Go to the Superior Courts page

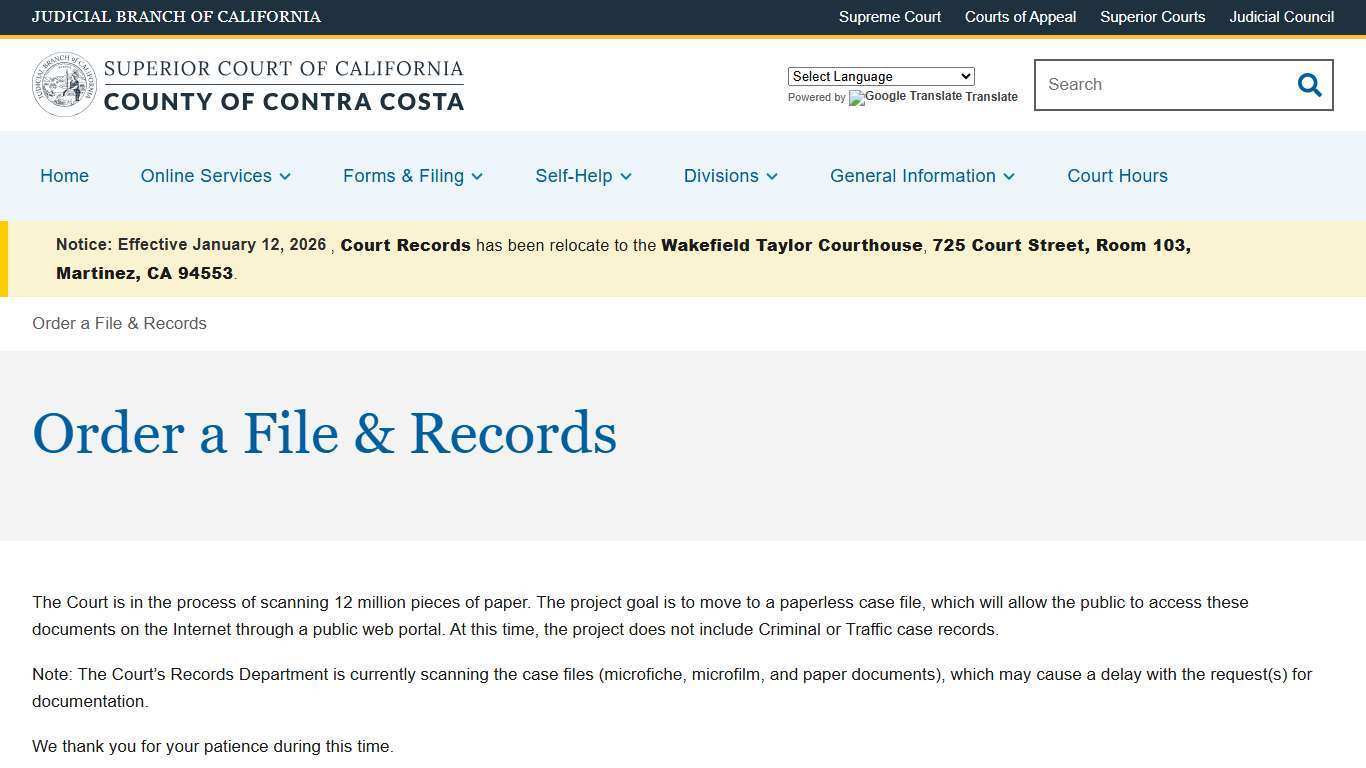(1152, 17)
